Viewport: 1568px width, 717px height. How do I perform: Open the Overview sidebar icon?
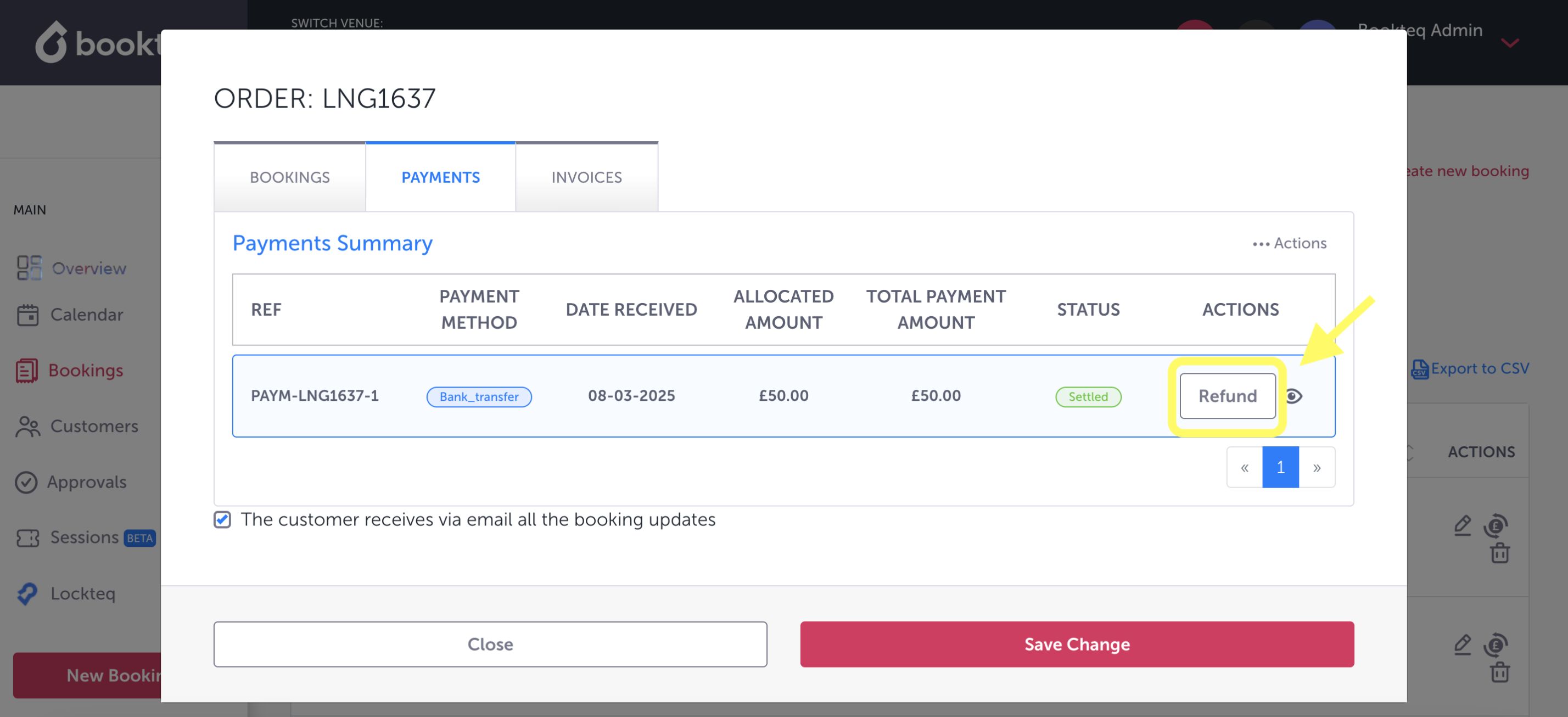coord(29,268)
